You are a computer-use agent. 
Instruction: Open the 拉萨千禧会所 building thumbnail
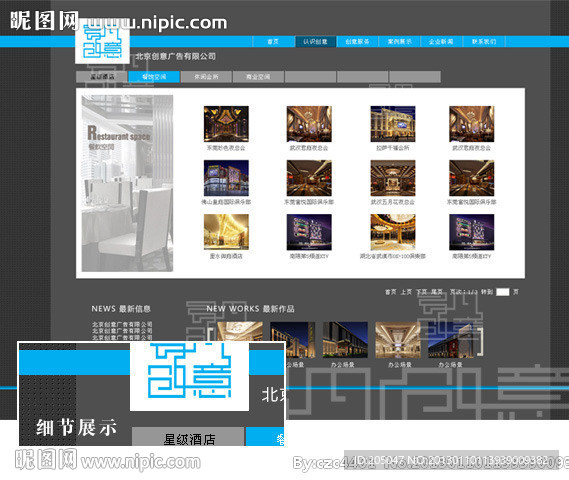point(393,124)
